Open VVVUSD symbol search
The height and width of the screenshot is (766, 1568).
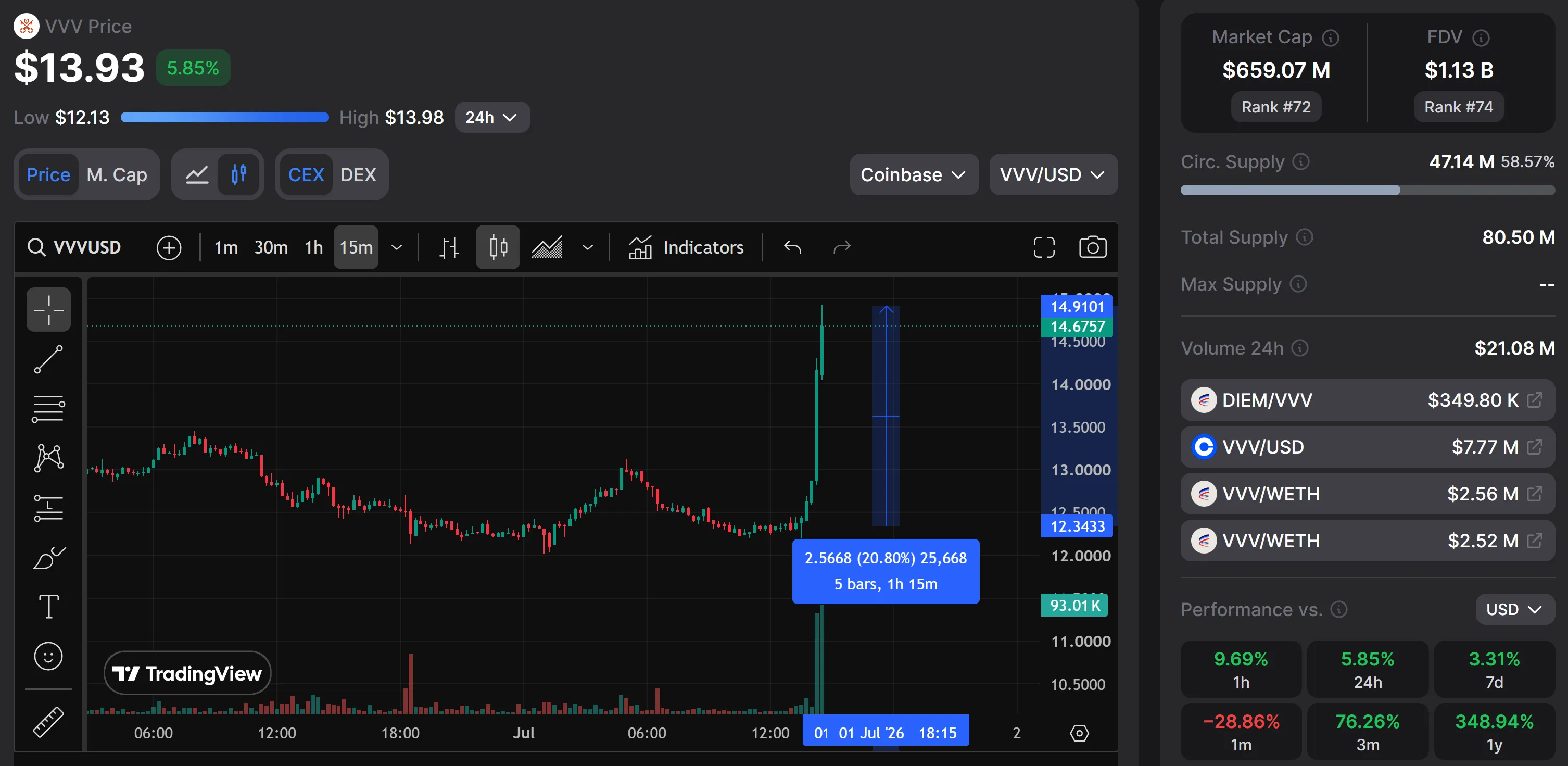[x=74, y=247]
